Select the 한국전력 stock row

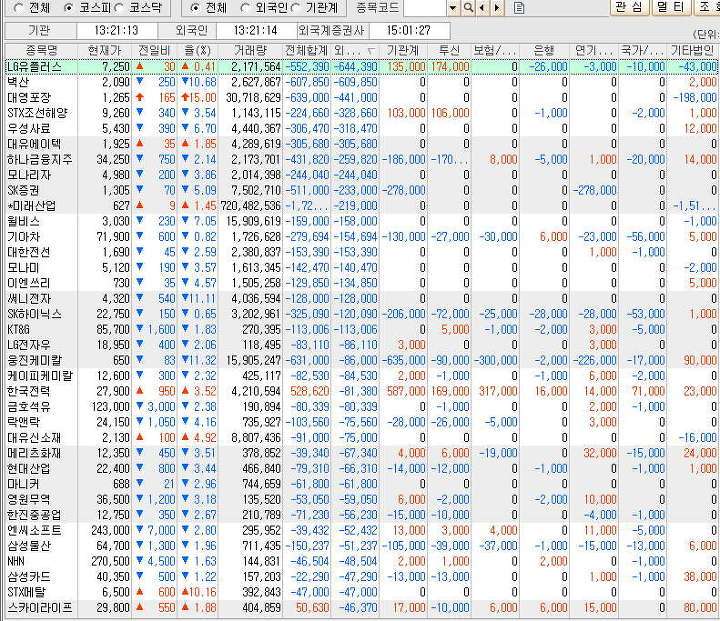coord(361,391)
